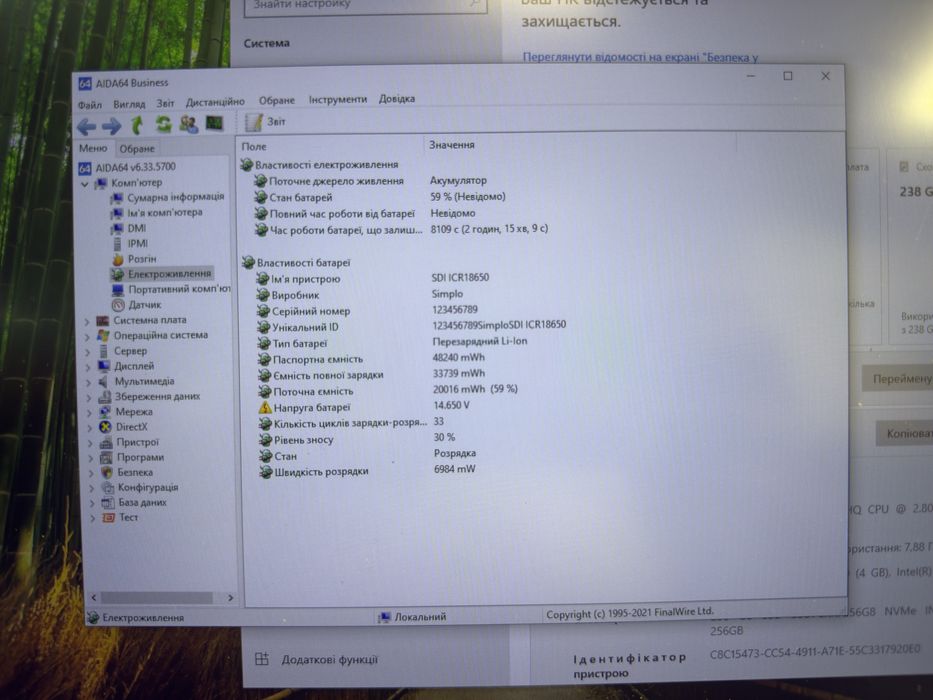Open the Довідка menu
The width and height of the screenshot is (933, 700).
pyautogui.click(x=397, y=98)
